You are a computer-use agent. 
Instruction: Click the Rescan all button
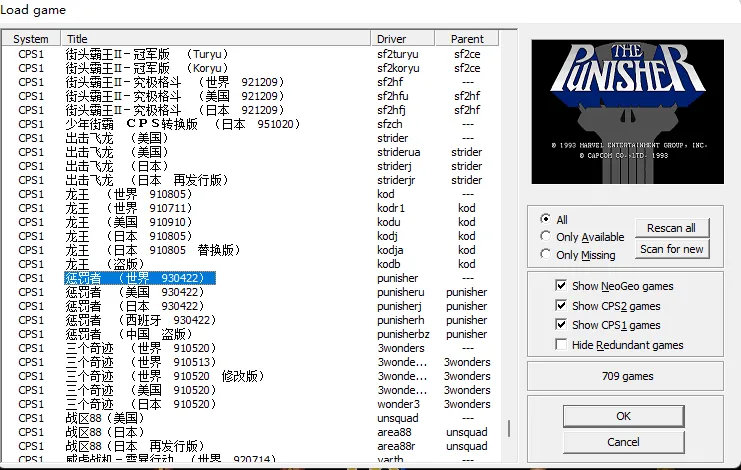(672, 228)
